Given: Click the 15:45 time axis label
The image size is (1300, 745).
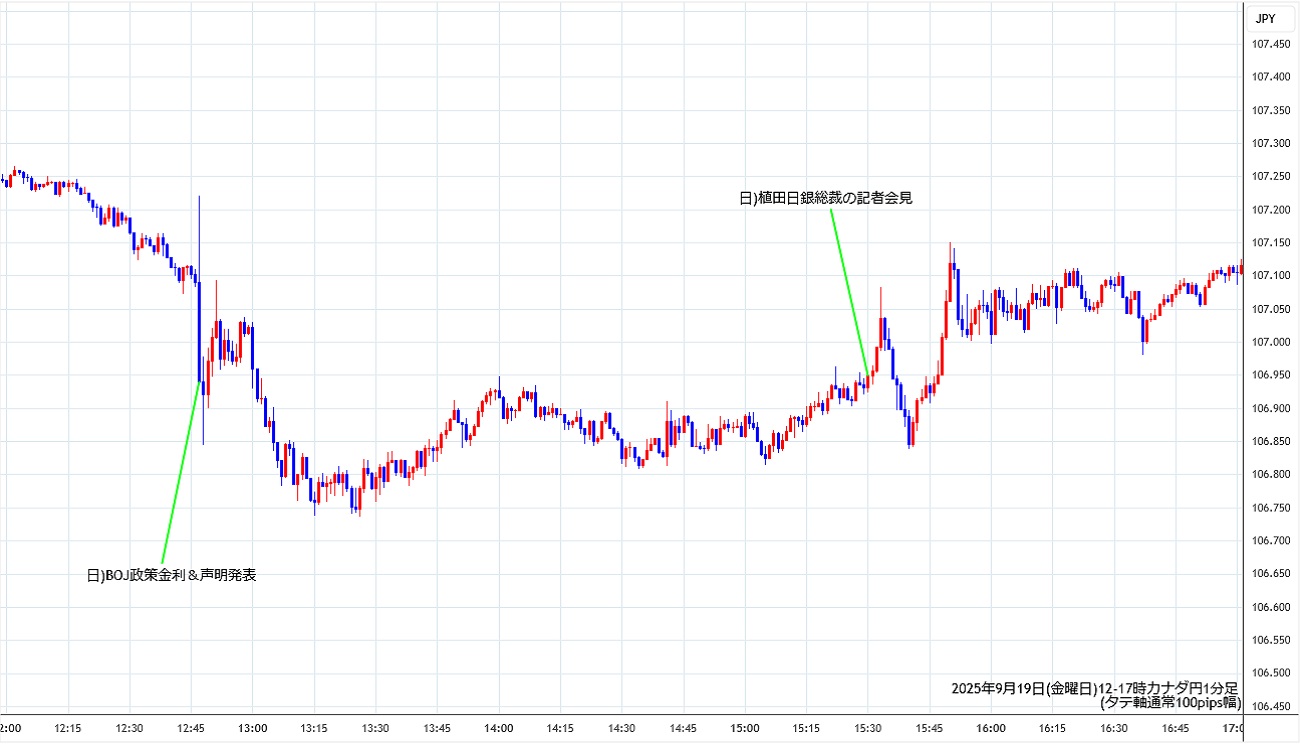Looking at the screenshot, I should click(929, 729).
